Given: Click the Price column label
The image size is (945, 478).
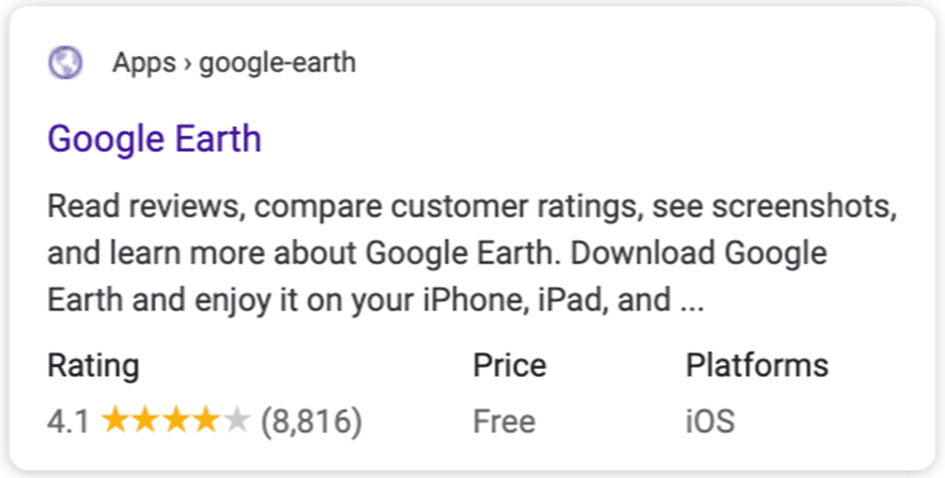Looking at the screenshot, I should [509, 365].
